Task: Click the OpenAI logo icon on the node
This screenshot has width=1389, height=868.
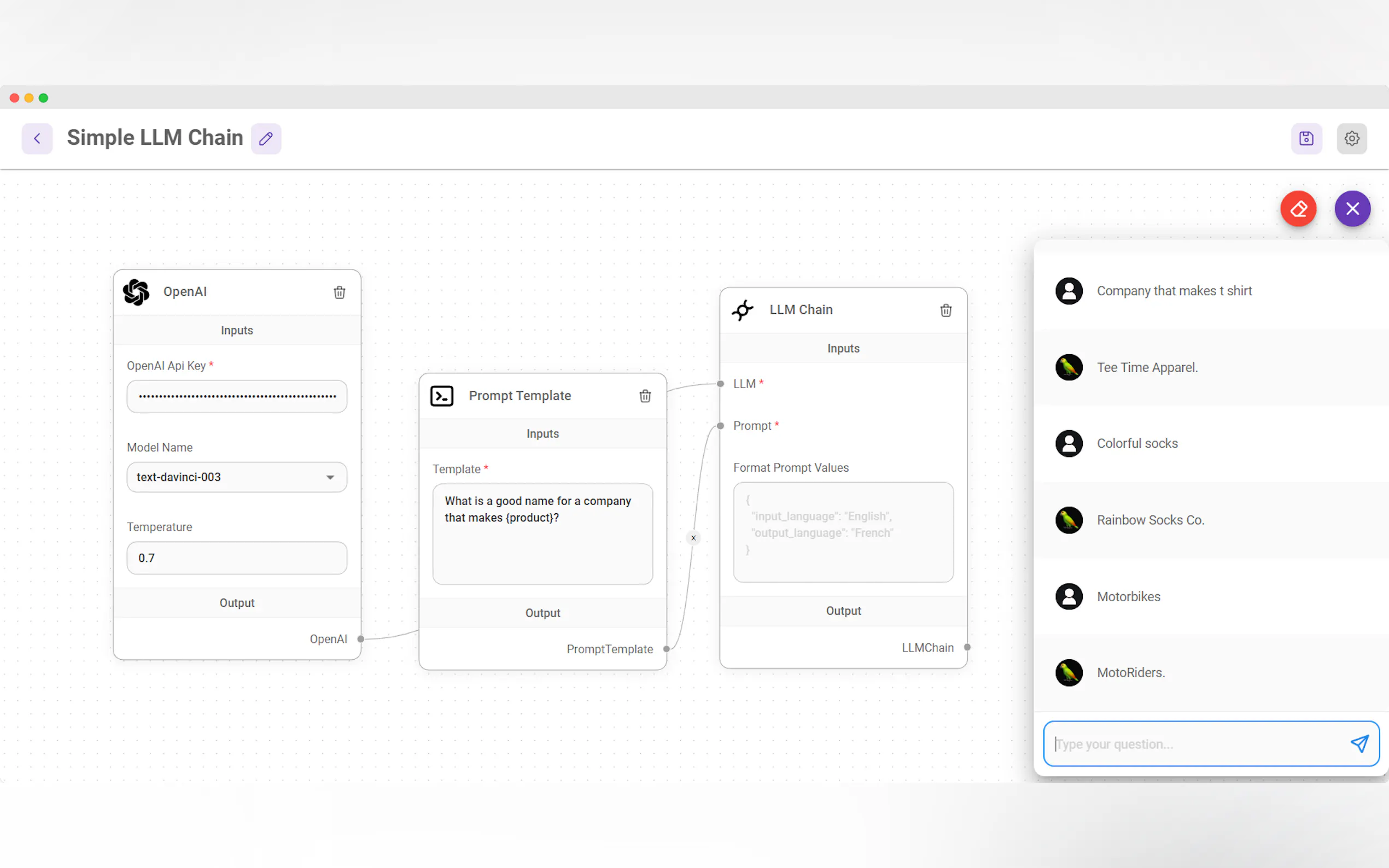Action: pyautogui.click(x=136, y=292)
